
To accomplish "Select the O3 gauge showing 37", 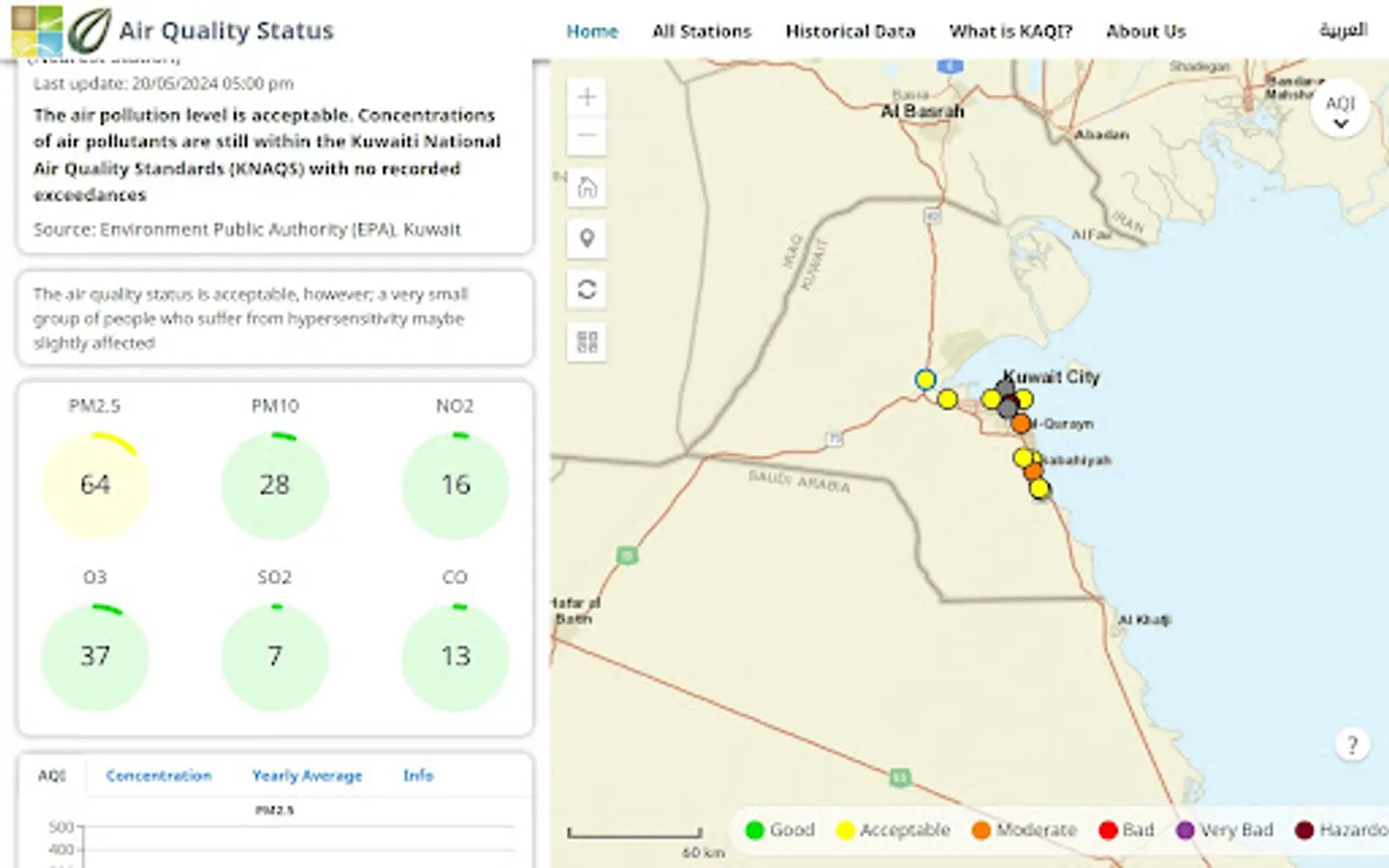I will [x=95, y=657].
